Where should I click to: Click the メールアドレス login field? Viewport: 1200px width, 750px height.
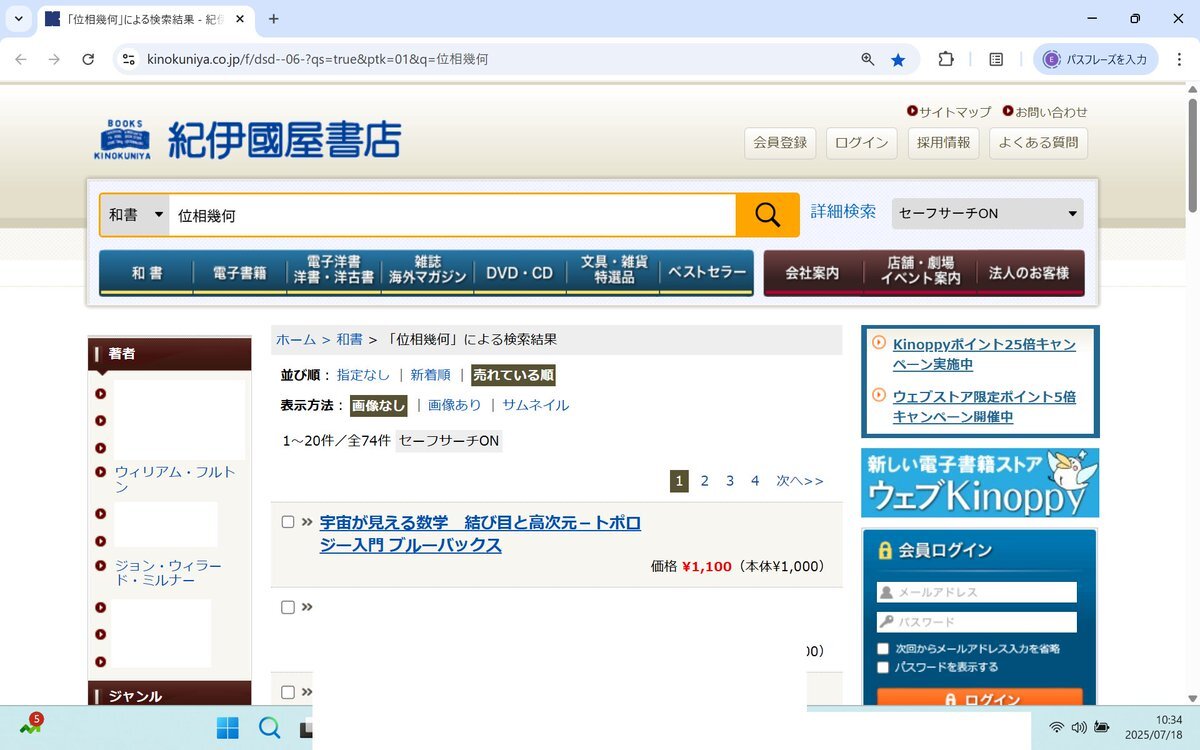tap(977, 592)
